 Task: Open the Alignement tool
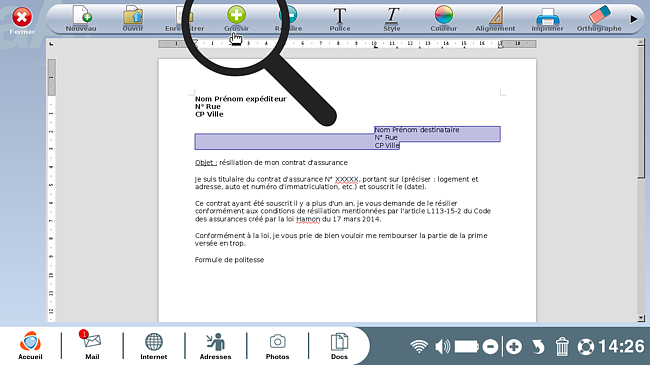point(495,19)
